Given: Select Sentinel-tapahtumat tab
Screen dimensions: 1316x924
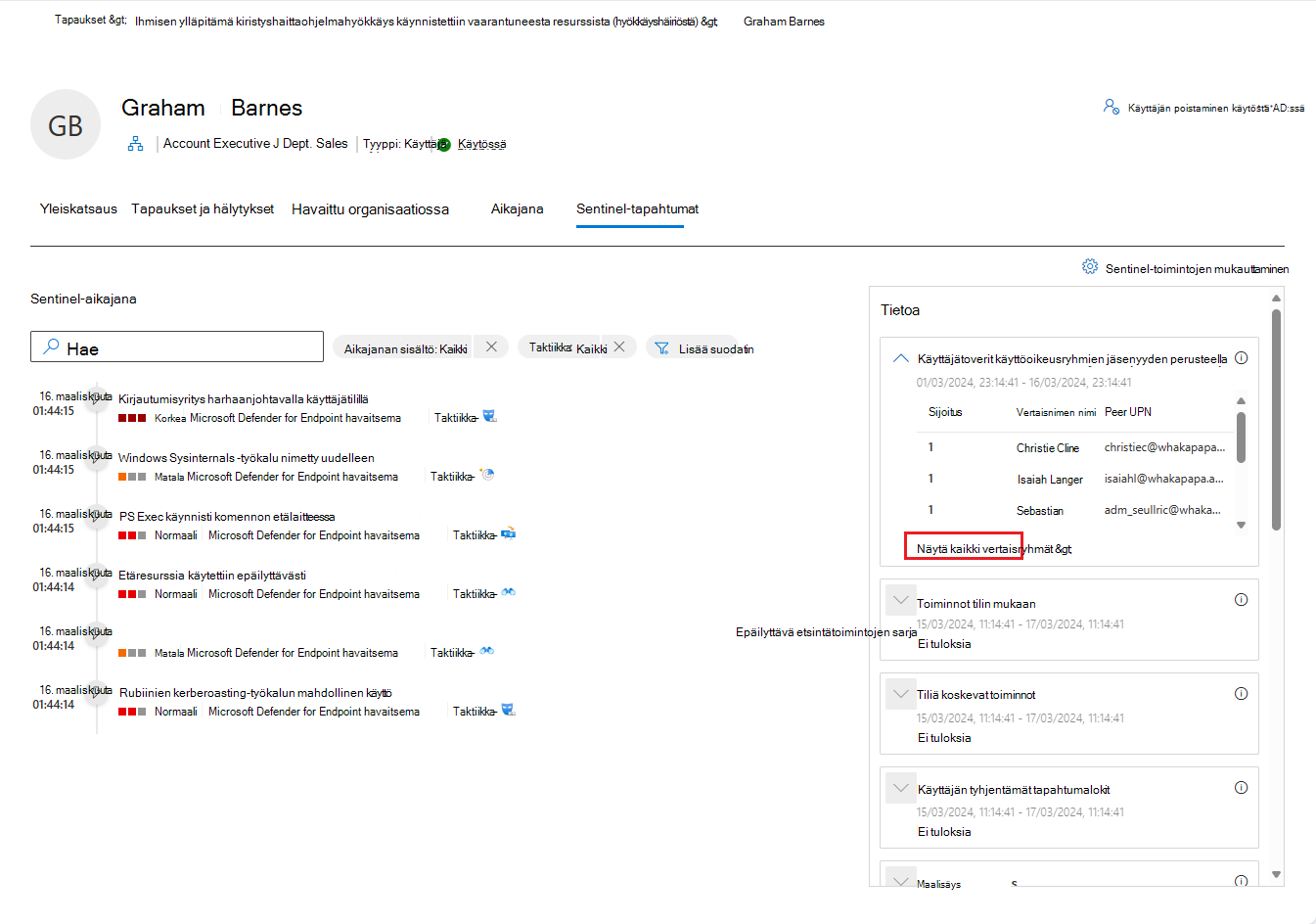Looking at the screenshot, I should (x=637, y=208).
